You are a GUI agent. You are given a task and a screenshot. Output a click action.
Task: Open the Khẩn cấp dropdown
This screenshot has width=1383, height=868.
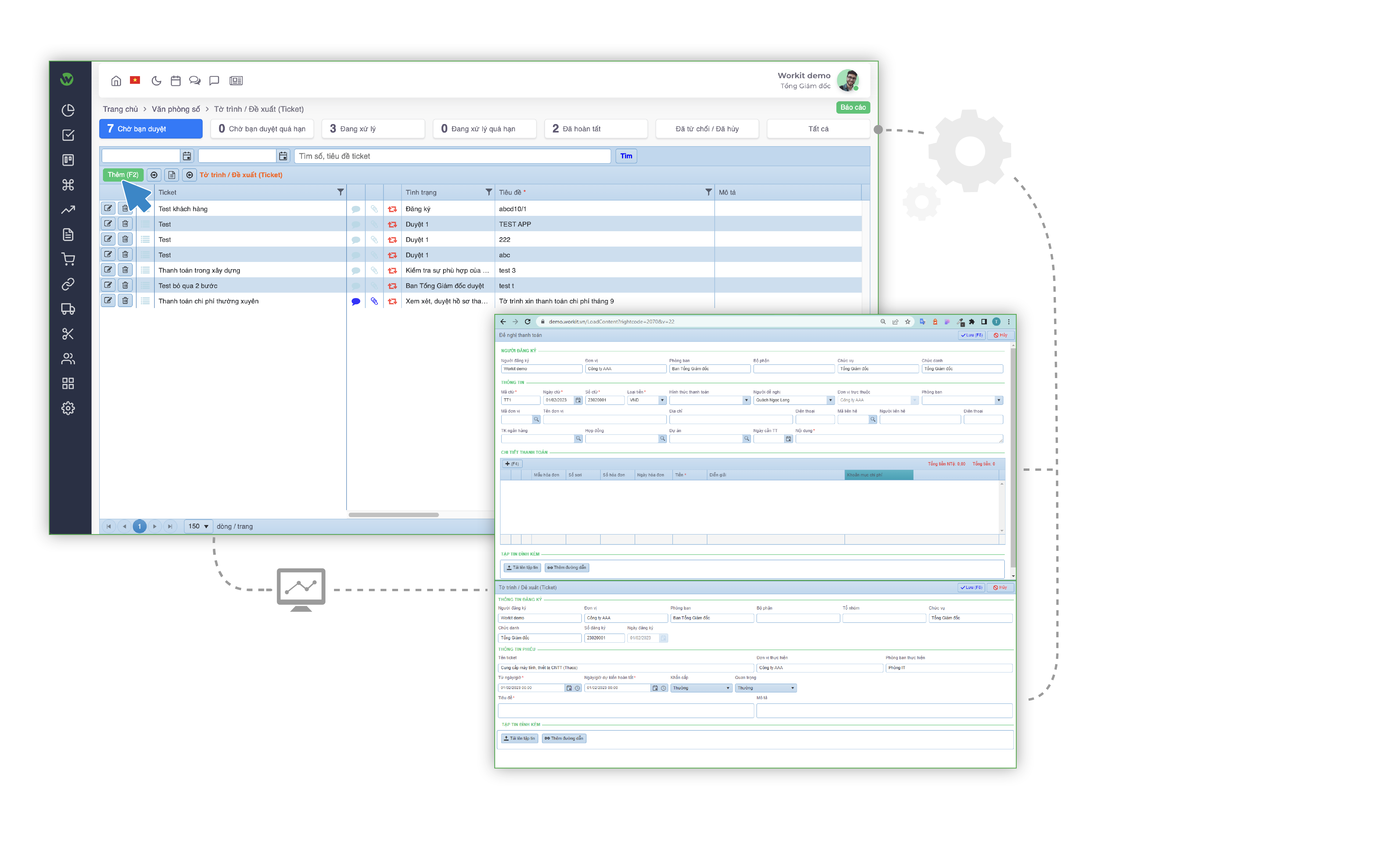(701, 688)
